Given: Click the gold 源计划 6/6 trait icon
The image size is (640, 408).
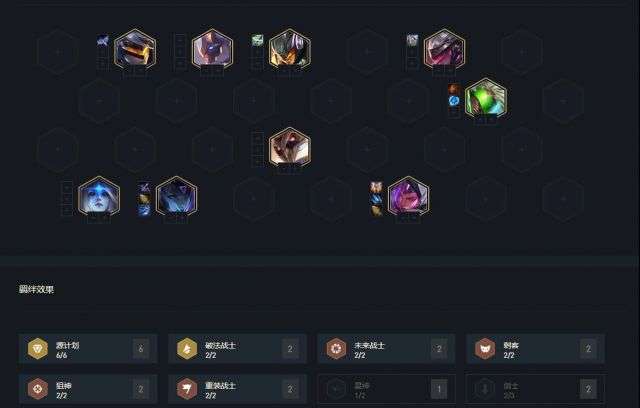Looking at the screenshot, I should (38, 349).
